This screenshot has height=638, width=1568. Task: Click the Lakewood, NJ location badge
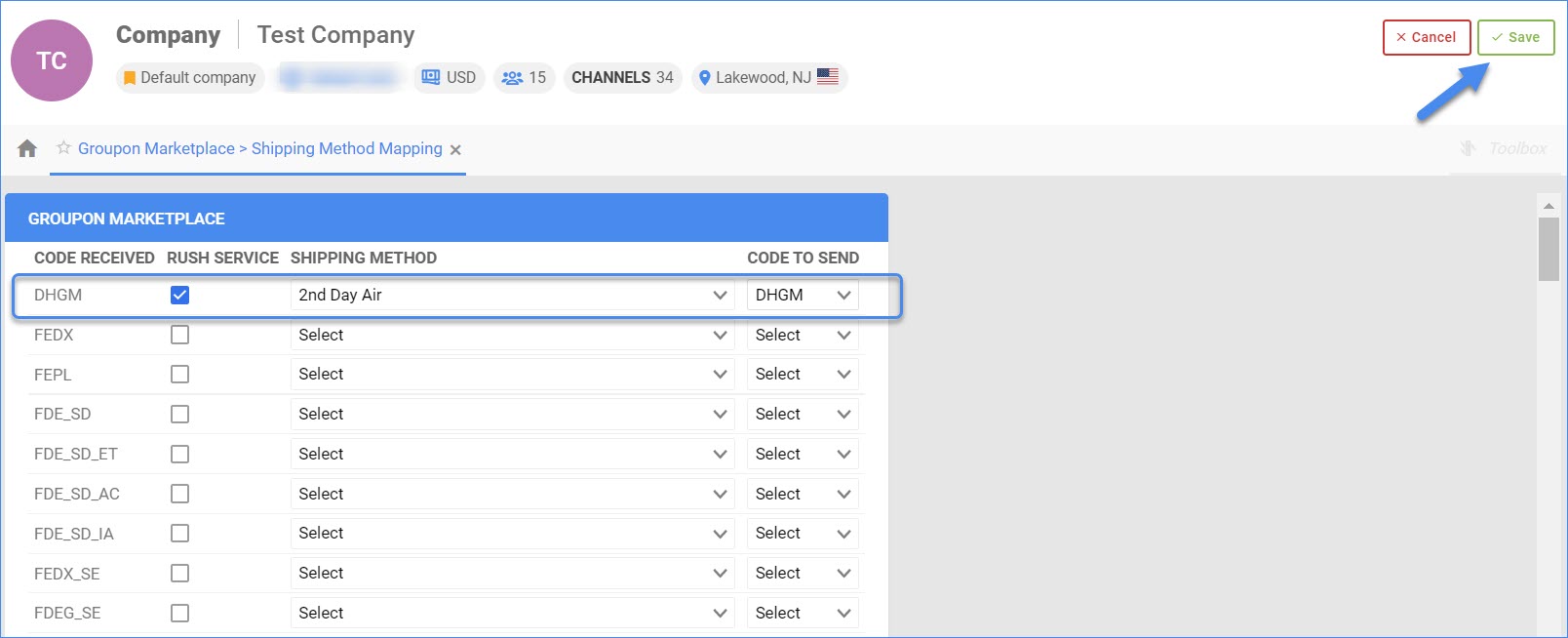pos(769,77)
